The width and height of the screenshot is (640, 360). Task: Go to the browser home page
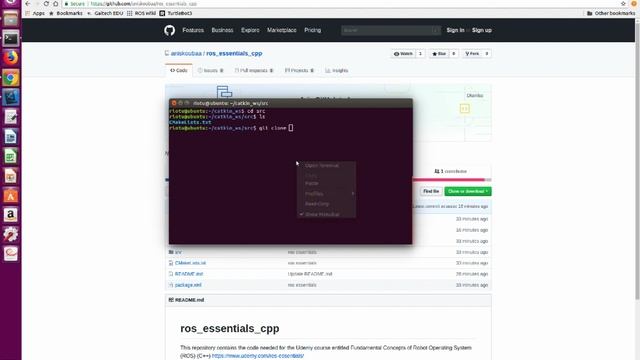[56, 4]
